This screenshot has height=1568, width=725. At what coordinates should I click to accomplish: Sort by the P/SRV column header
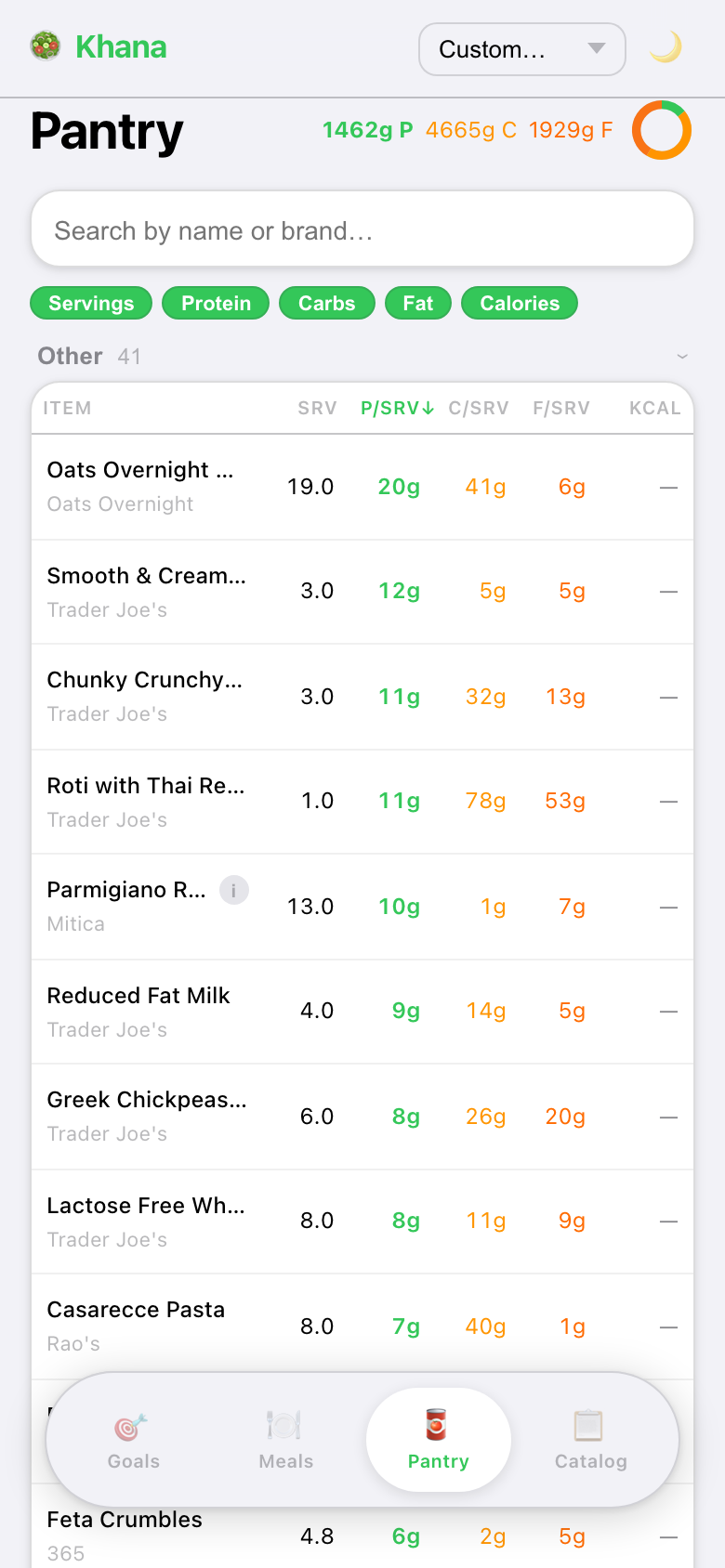[x=397, y=409]
